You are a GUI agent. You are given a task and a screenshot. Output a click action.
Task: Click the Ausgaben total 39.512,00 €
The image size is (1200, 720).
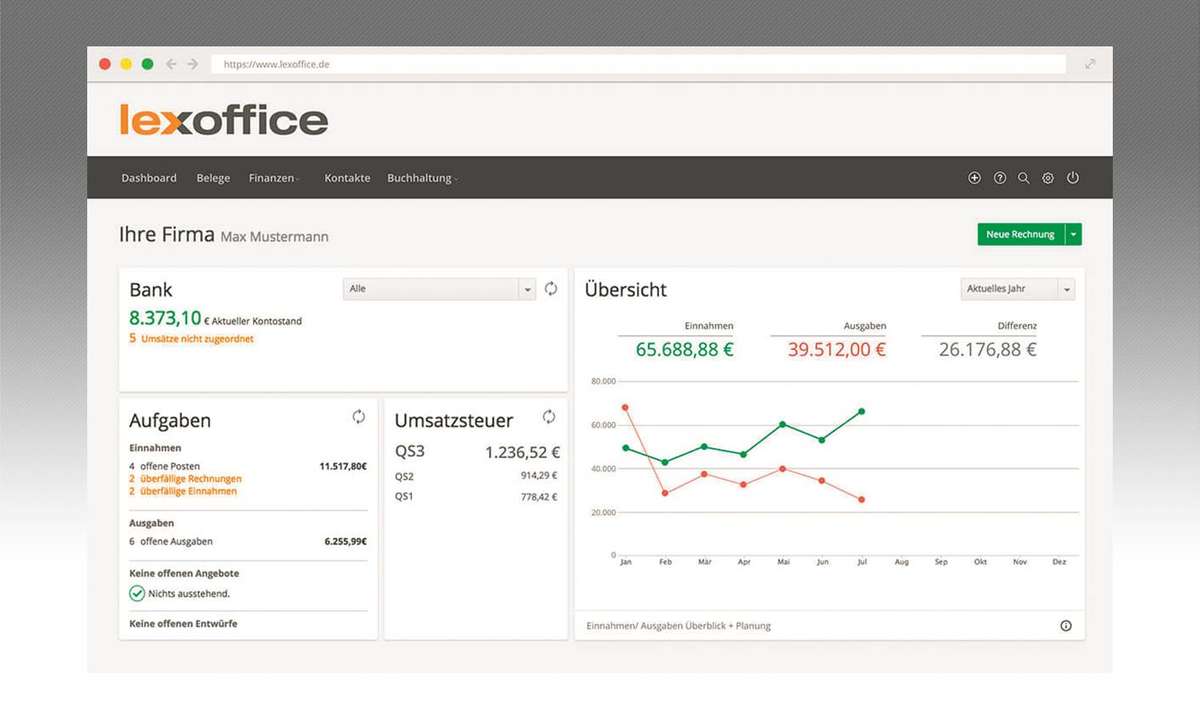(x=837, y=349)
